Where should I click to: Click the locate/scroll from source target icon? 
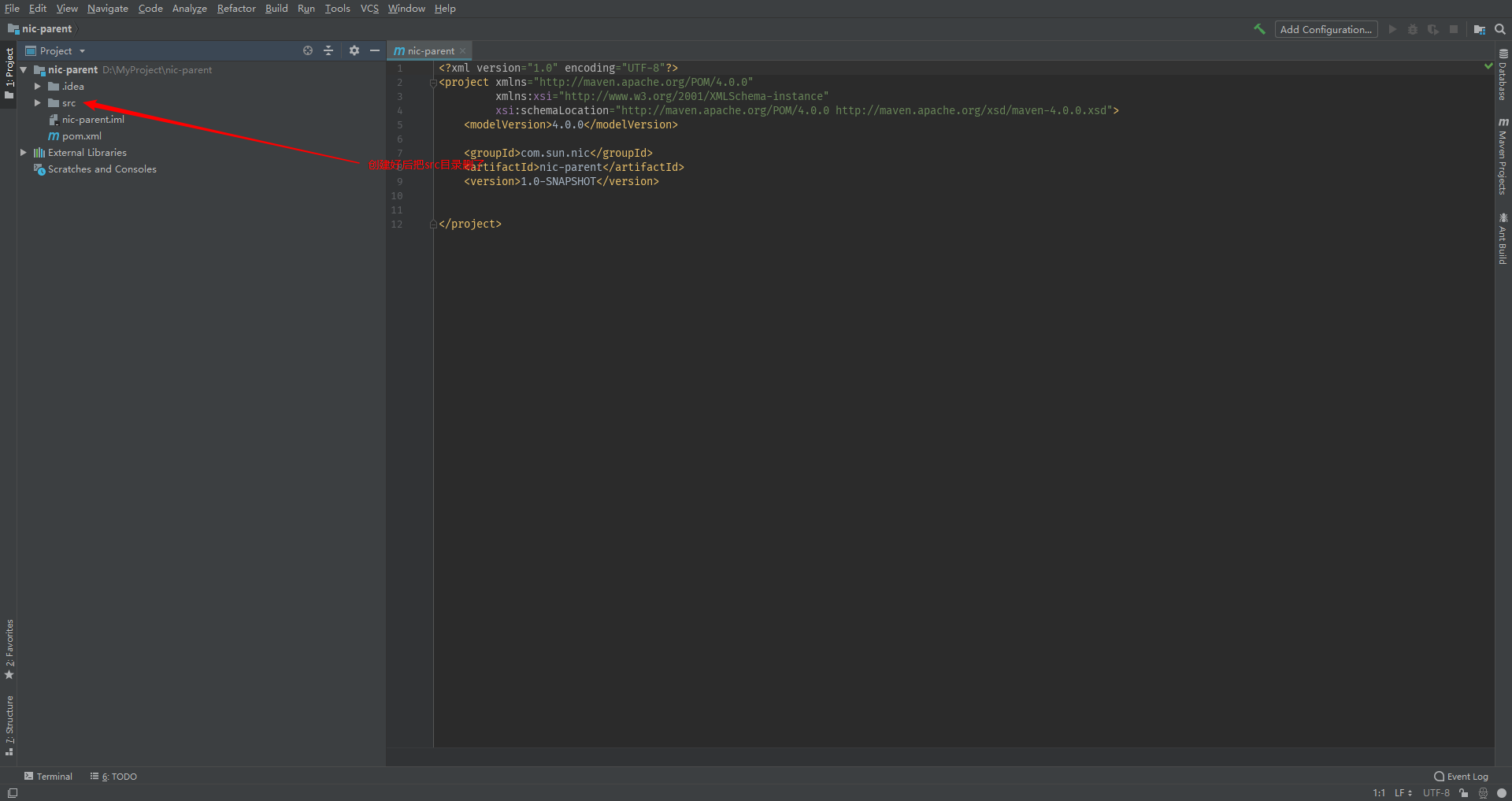(x=308, y=50)
